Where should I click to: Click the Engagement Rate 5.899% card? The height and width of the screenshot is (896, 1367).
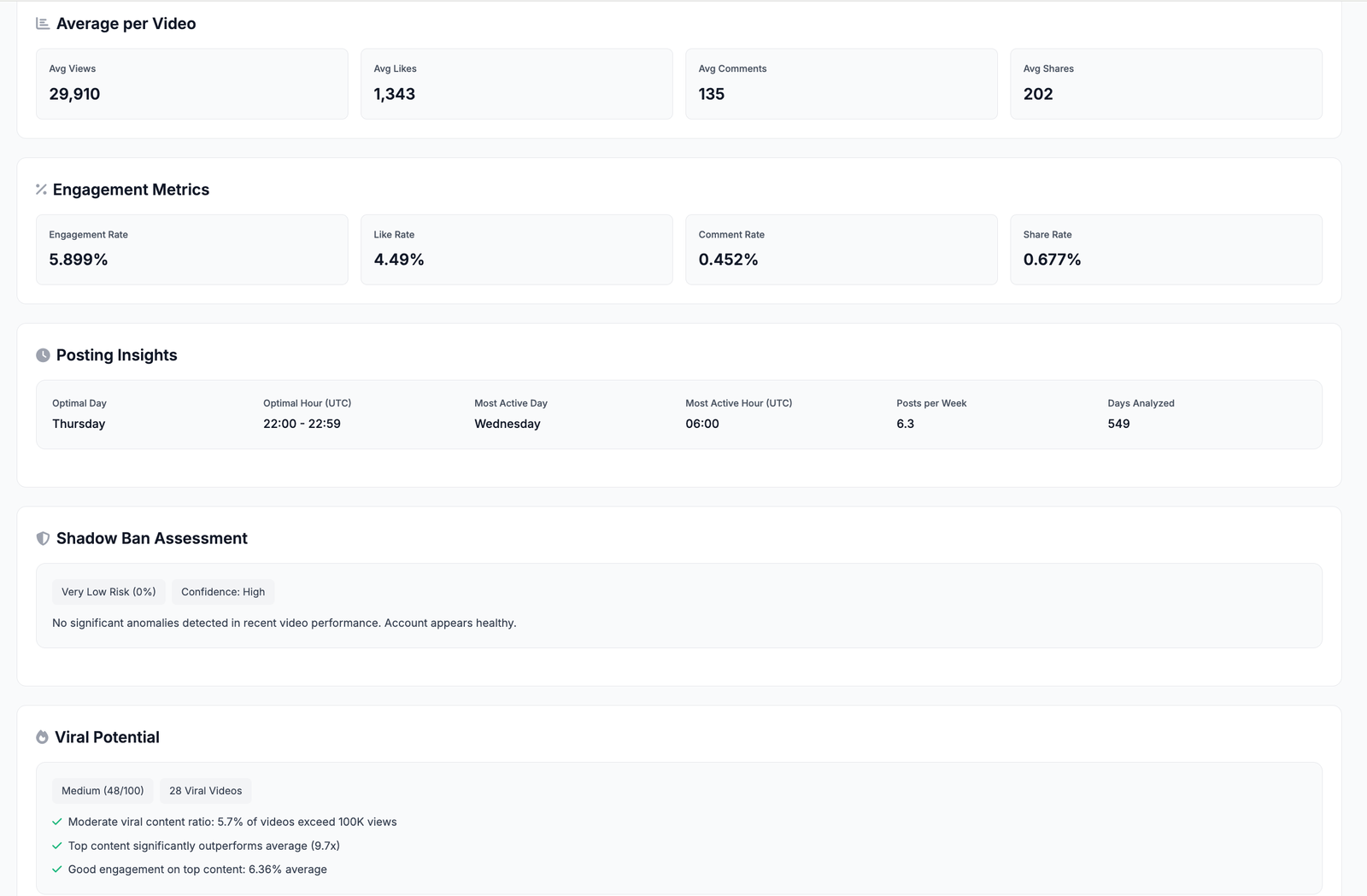(191, 249)
